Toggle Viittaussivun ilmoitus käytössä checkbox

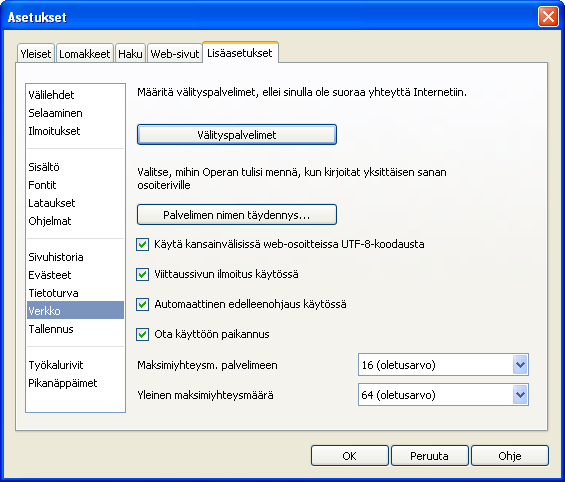143,275
